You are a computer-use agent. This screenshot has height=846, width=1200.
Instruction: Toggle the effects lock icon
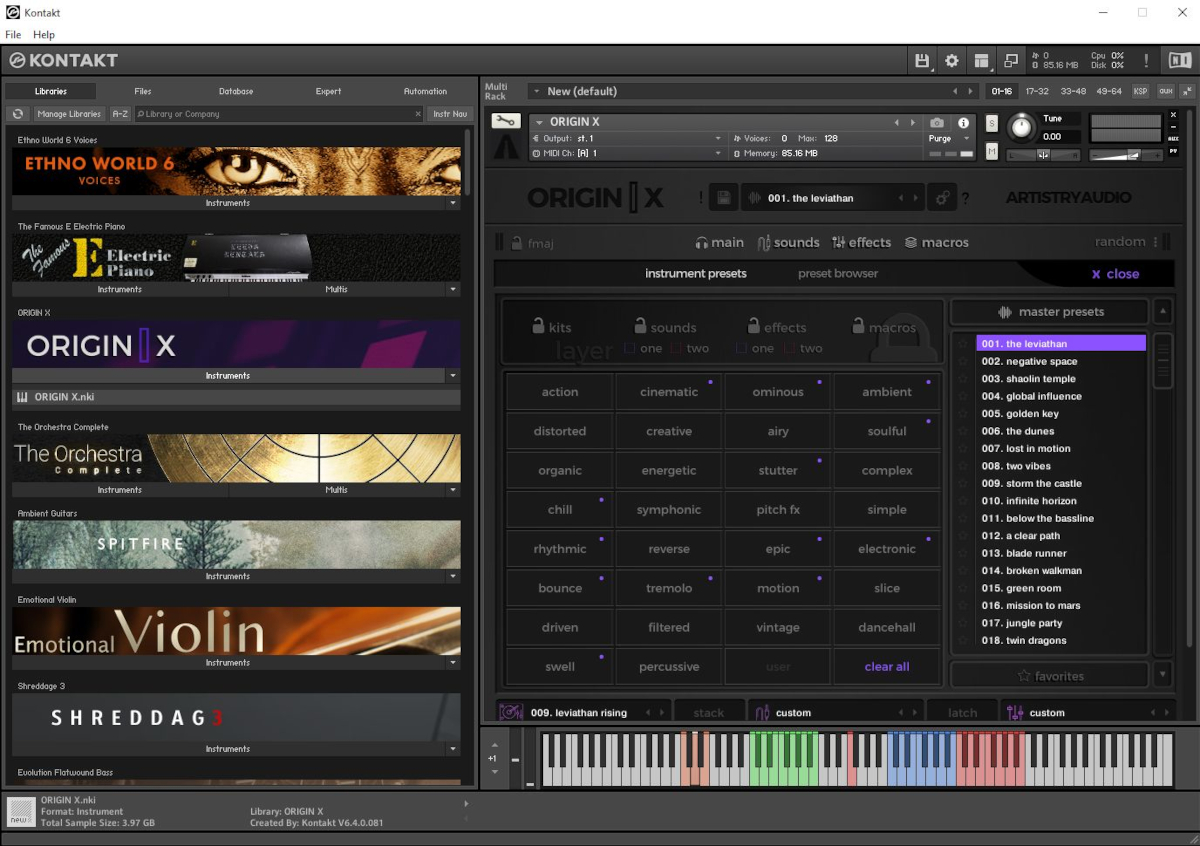pyautogui.click(x=755, y=325)
